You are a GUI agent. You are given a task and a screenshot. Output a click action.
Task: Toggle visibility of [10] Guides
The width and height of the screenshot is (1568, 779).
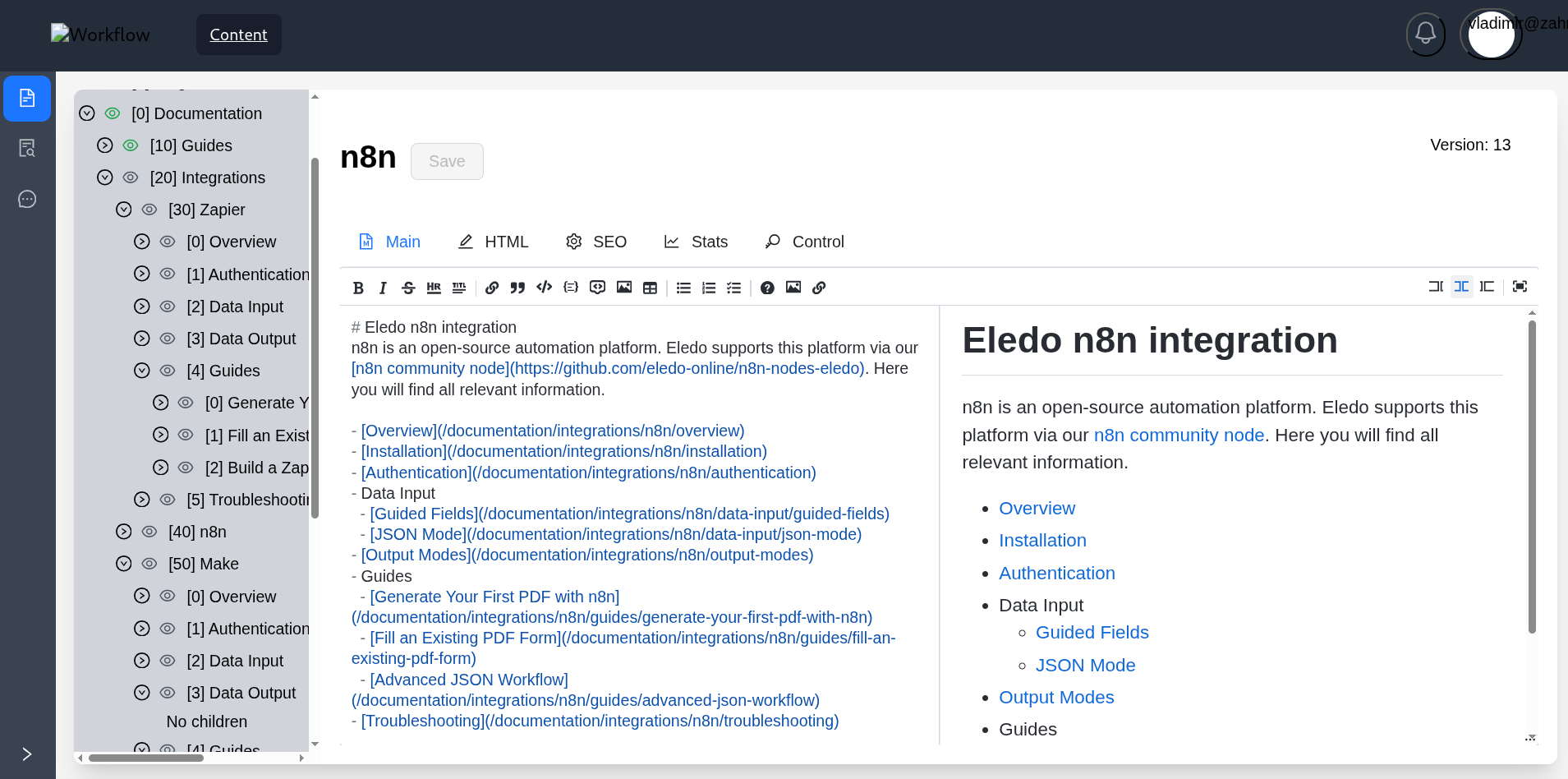[131, 145]
